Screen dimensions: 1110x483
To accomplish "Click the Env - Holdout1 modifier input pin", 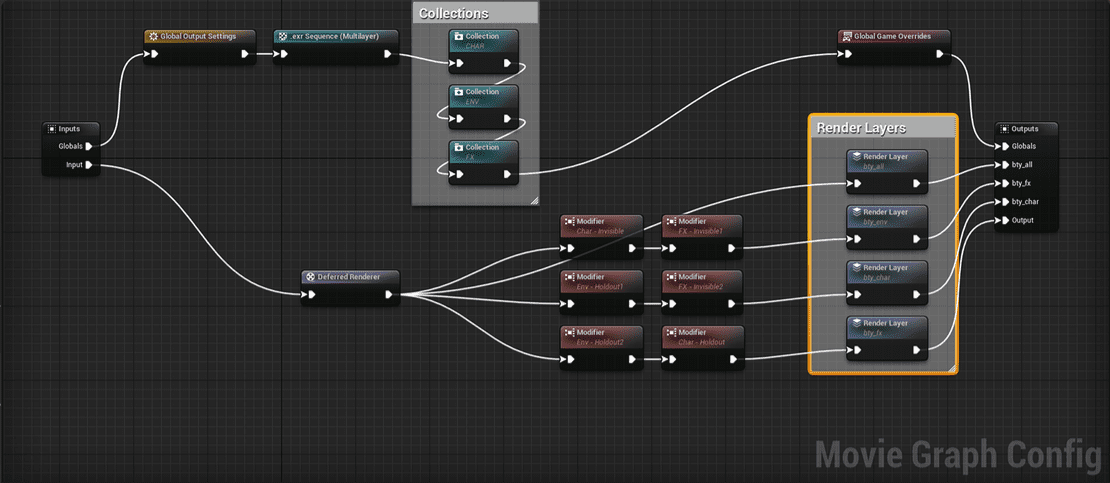I will coord(571,304).
